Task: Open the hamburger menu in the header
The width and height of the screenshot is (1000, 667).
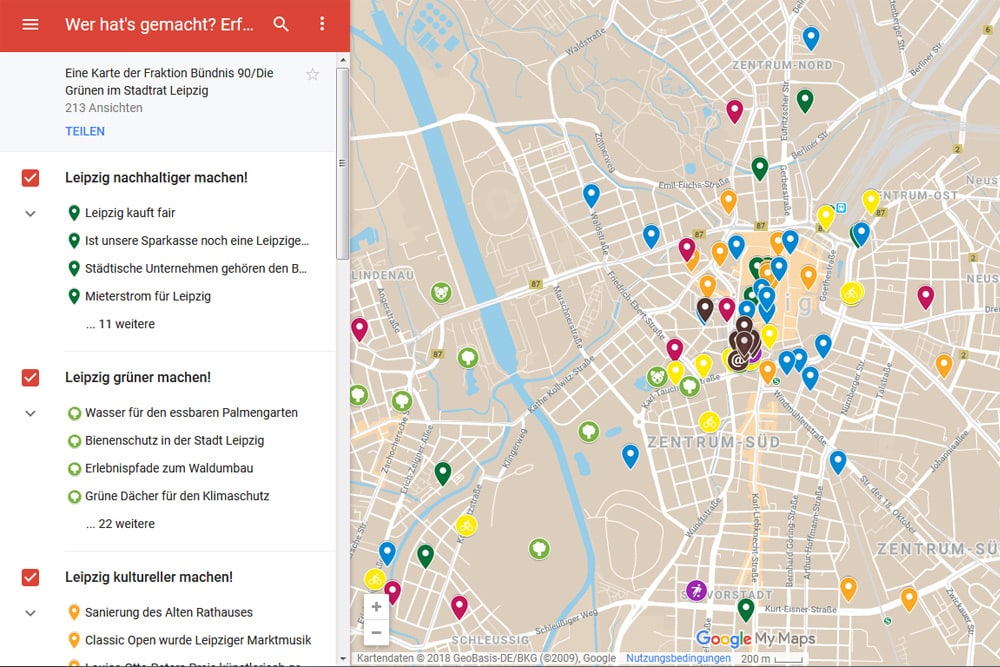Action: [x=29, y=23]
